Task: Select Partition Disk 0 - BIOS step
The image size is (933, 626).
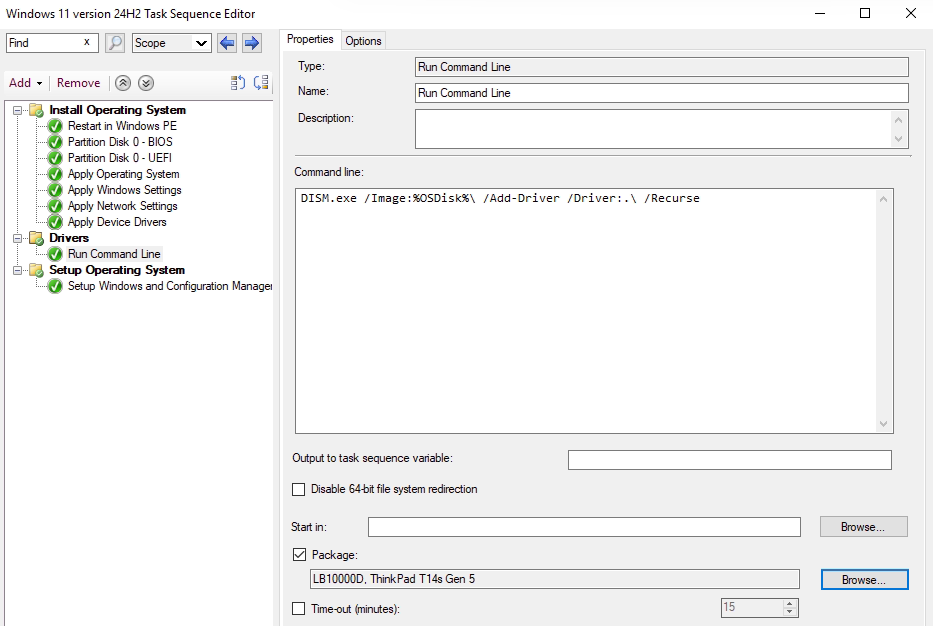Action: (x=120, y=142)
